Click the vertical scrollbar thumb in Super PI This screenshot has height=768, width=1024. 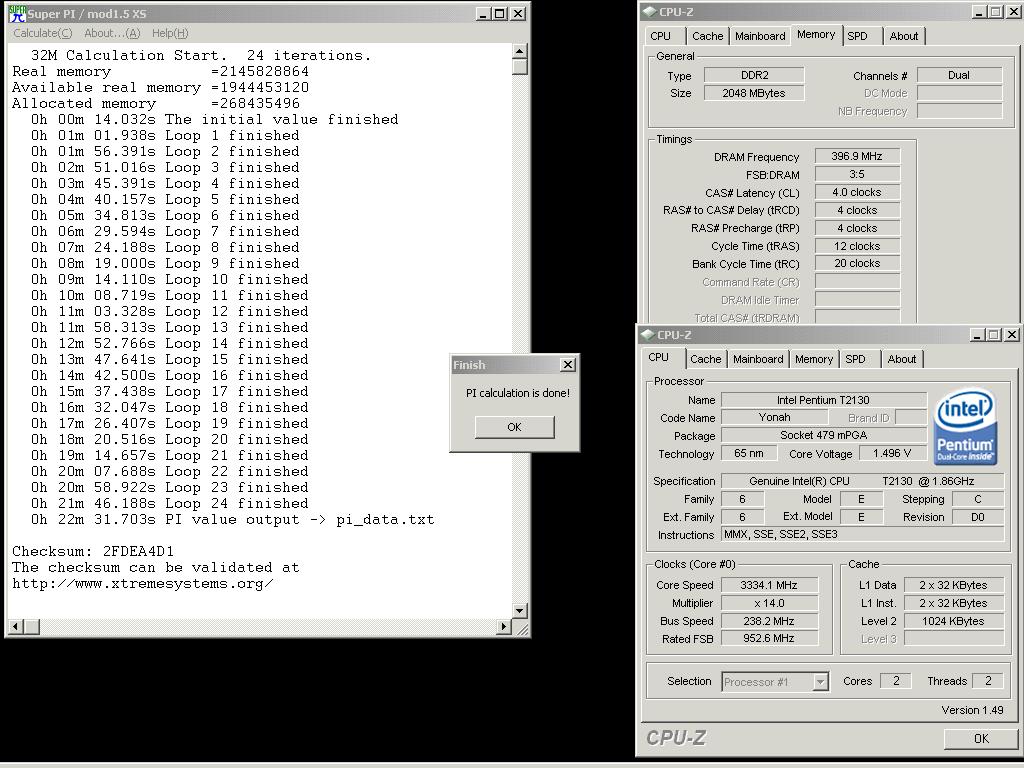pyautogui.click(x=520, y=67)
